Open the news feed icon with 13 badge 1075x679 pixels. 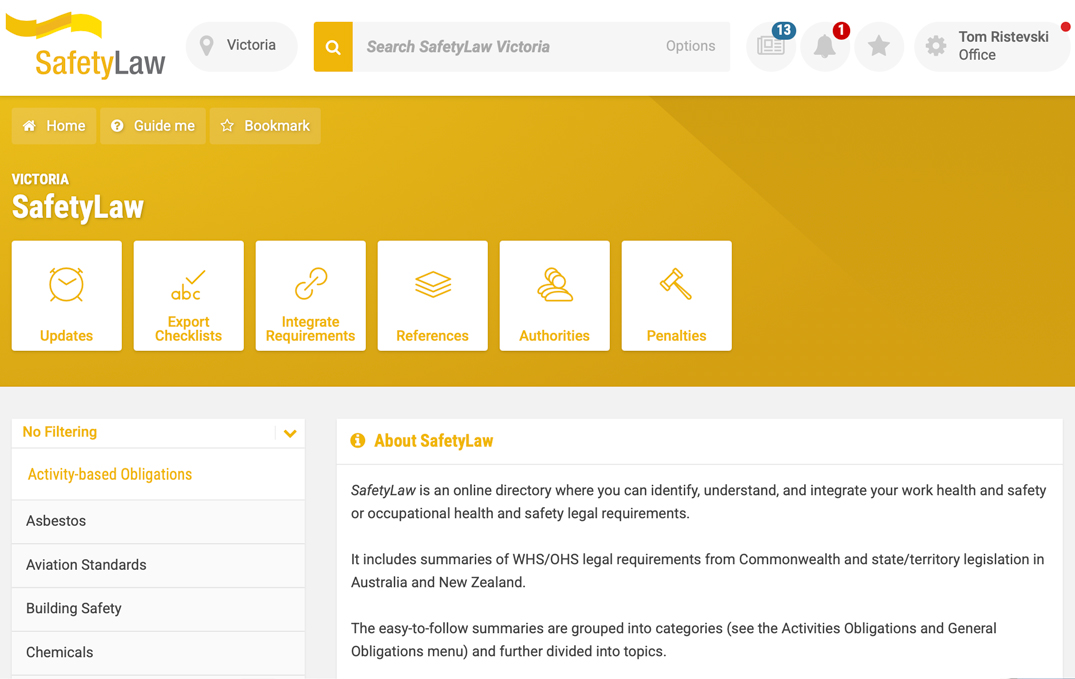[x=771, y=46]
